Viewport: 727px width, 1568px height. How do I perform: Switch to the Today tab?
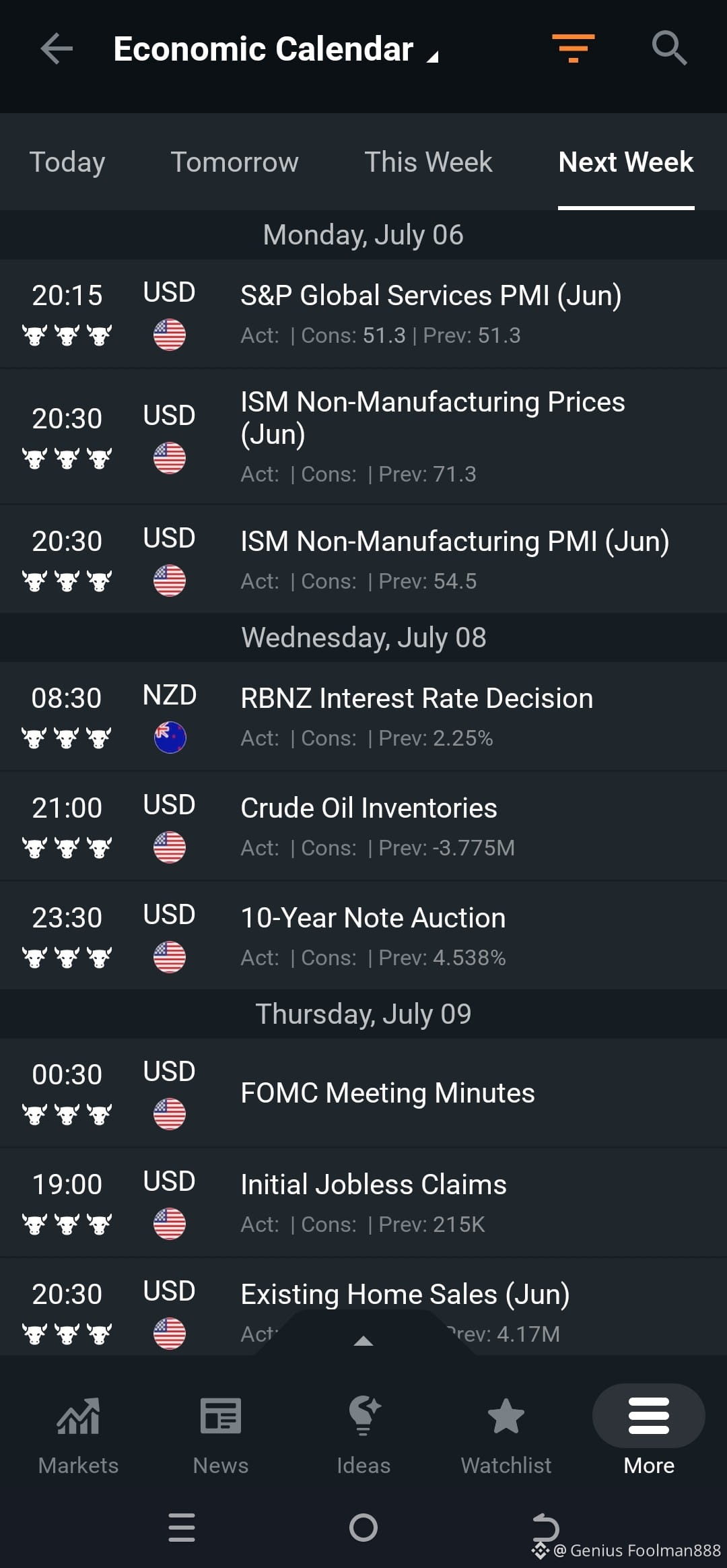point(67,162)
